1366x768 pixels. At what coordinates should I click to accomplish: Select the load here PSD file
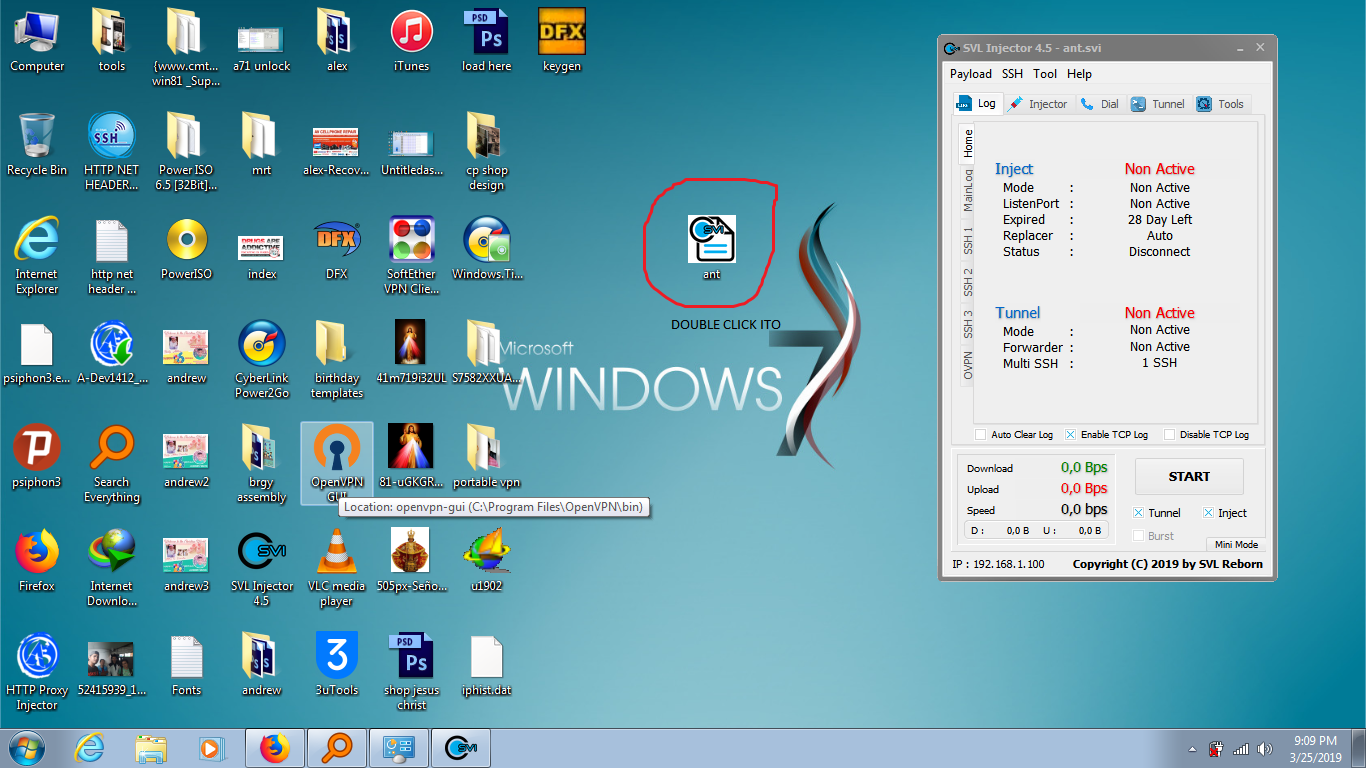coord(487,31)
